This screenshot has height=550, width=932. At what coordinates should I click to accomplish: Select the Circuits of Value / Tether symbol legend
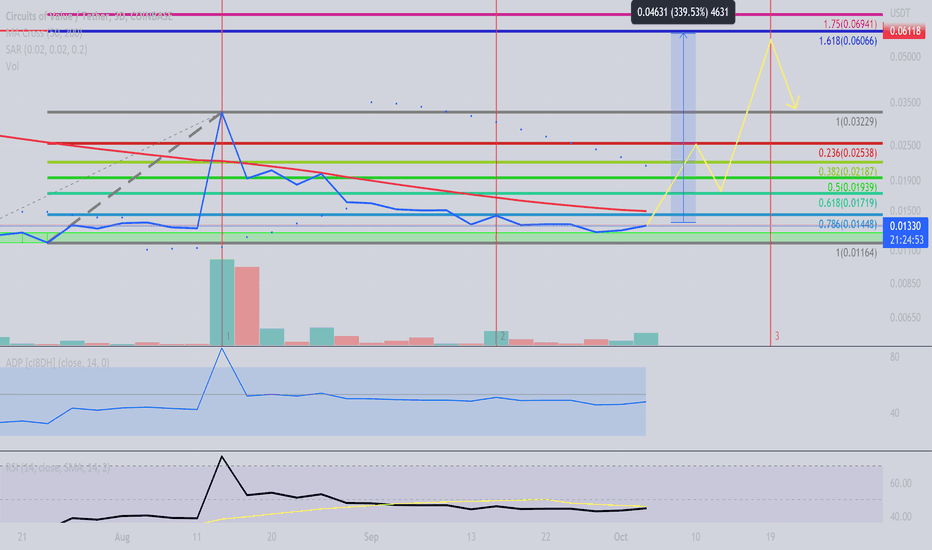[89, 17]
